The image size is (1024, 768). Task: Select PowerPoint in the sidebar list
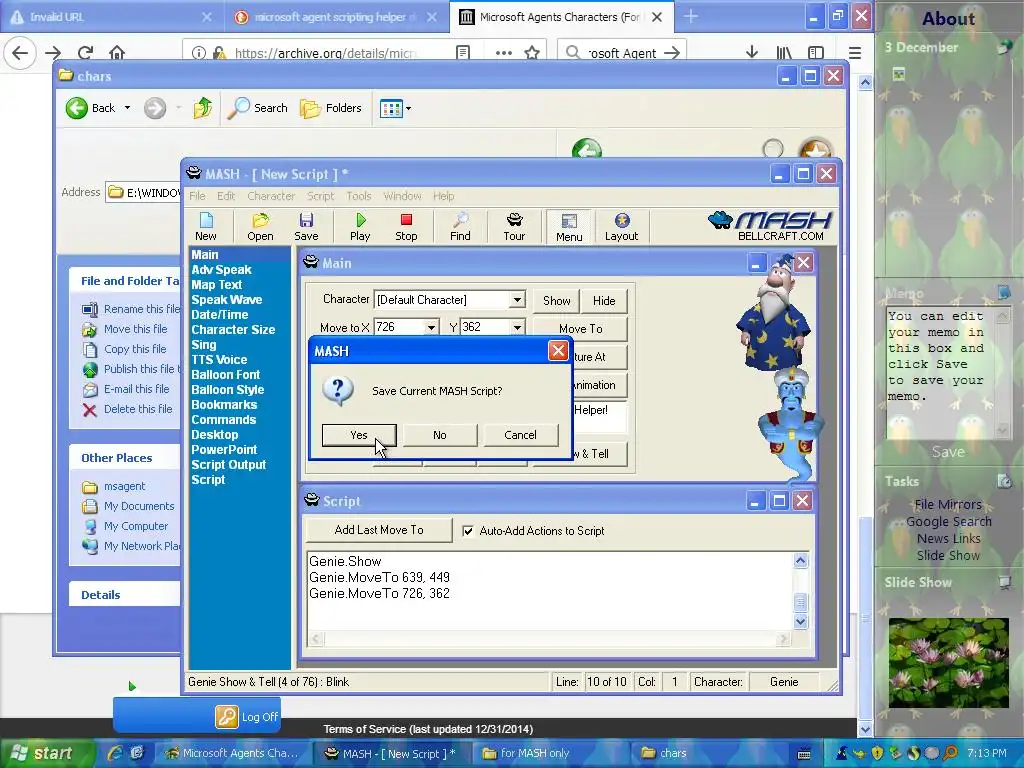point(224,450)
